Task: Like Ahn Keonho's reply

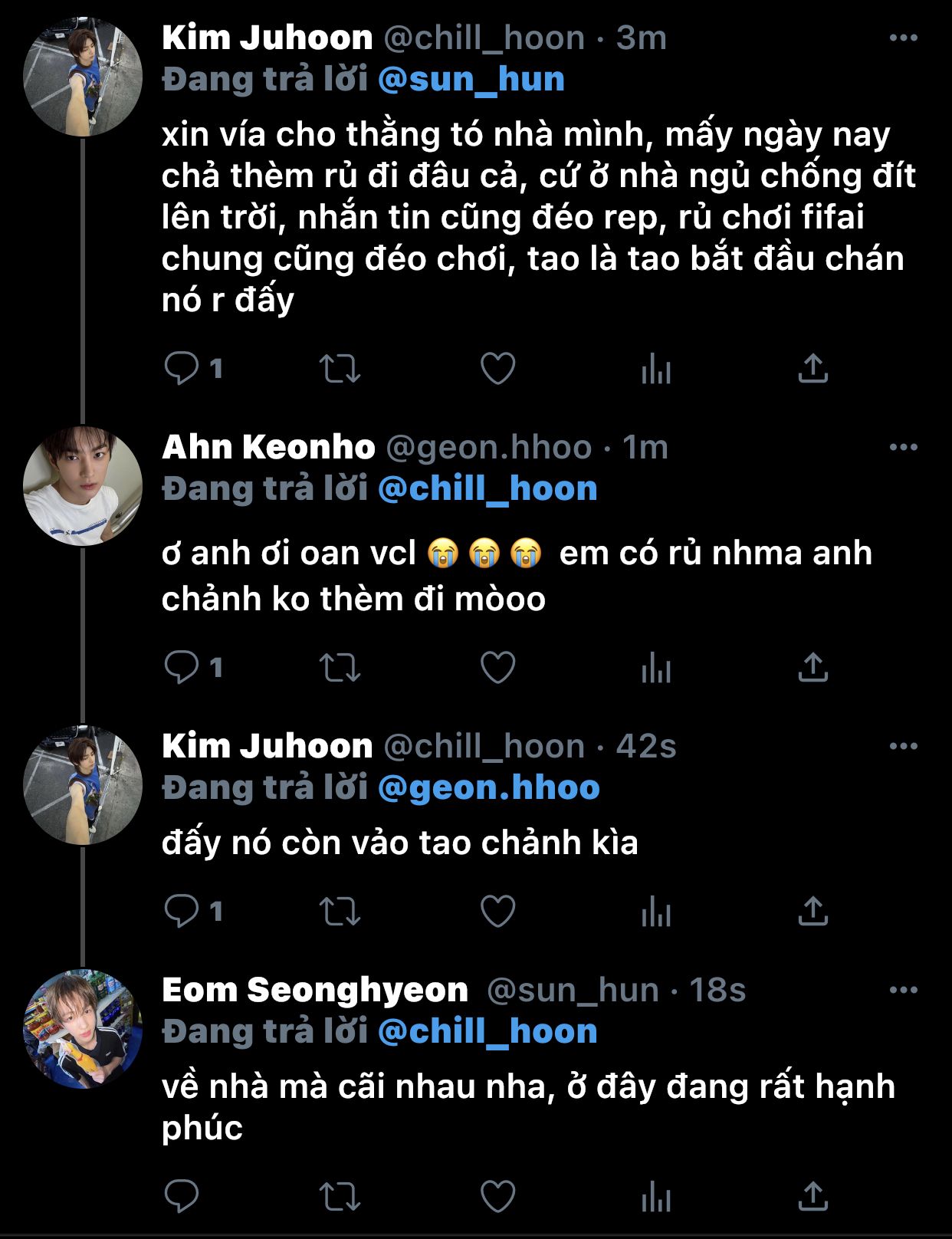Action: (497, 668)
